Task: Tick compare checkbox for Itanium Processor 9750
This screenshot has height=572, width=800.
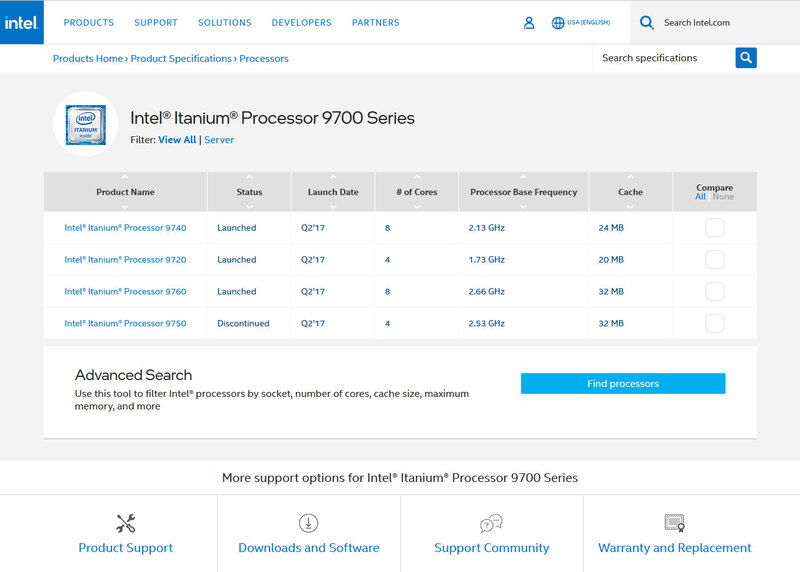Action: (x=715, y=323)
